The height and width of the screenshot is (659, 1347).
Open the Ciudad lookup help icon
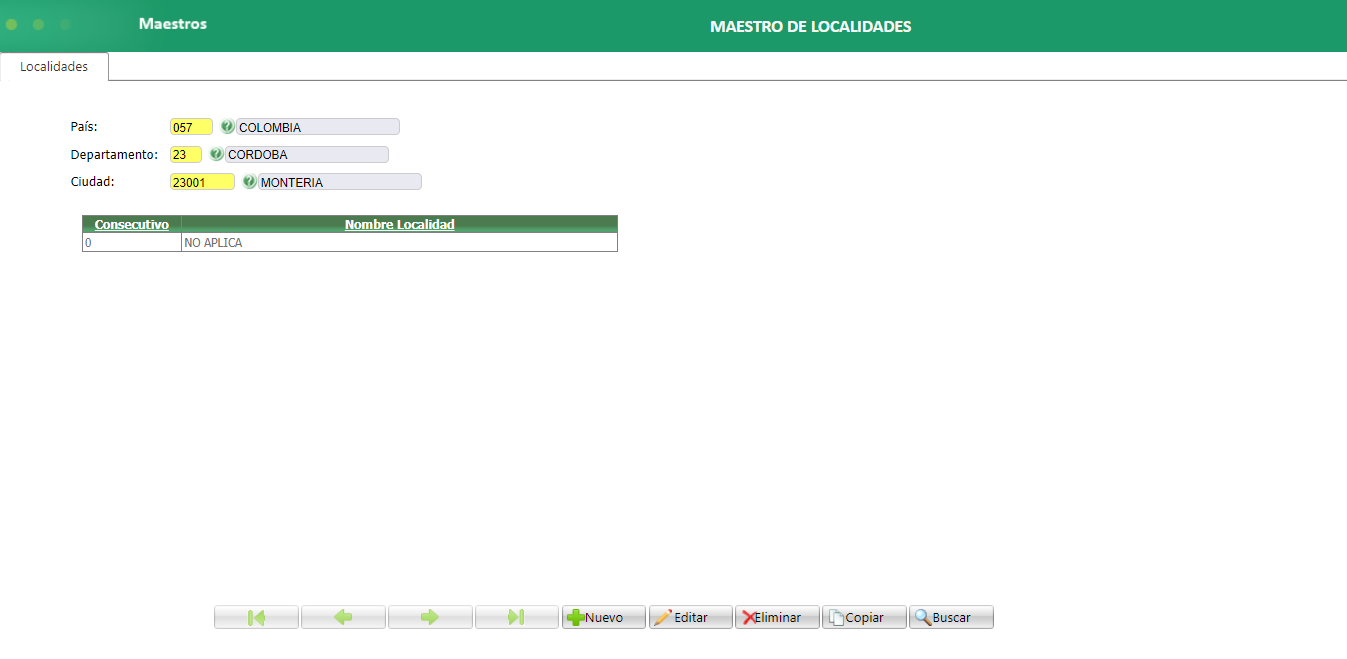click(x=249, y=182)
